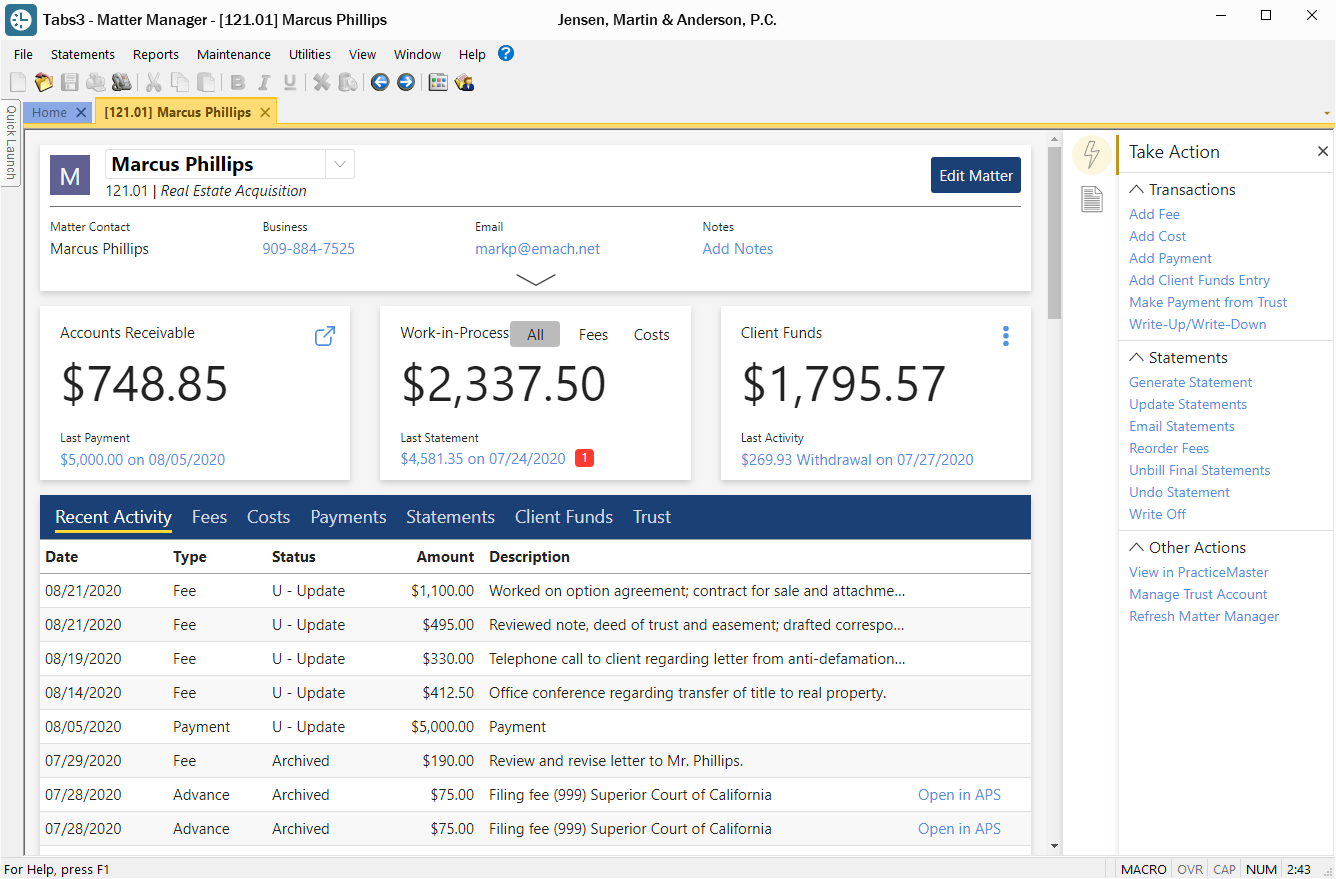The image size is (1336, 879).
Task: Click the Save floppy disk toolbar icon
Action: 70,82
